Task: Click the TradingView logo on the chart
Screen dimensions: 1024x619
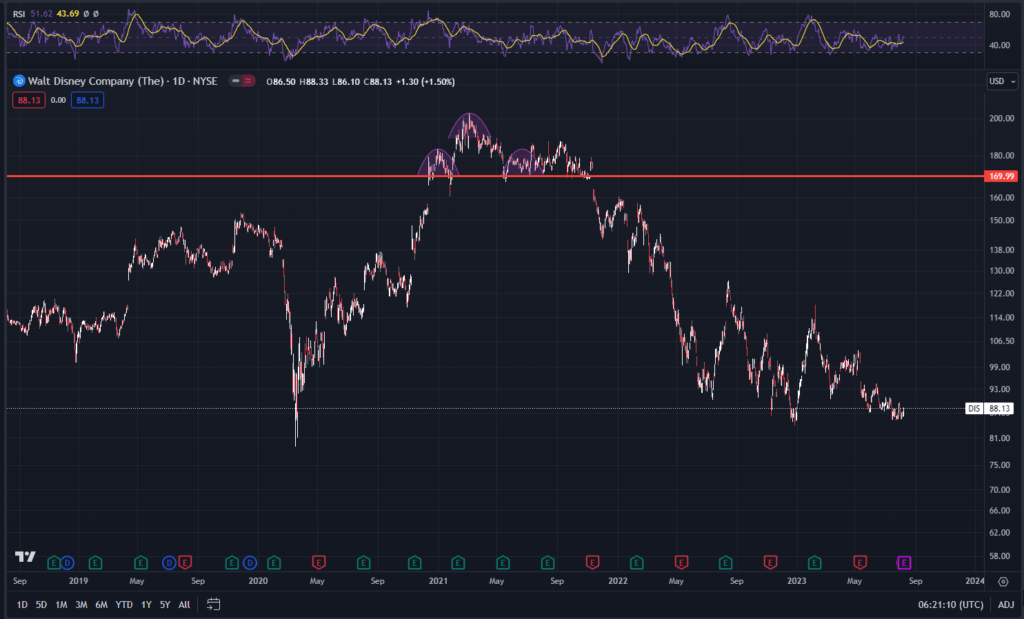Action: click(25, 556)
